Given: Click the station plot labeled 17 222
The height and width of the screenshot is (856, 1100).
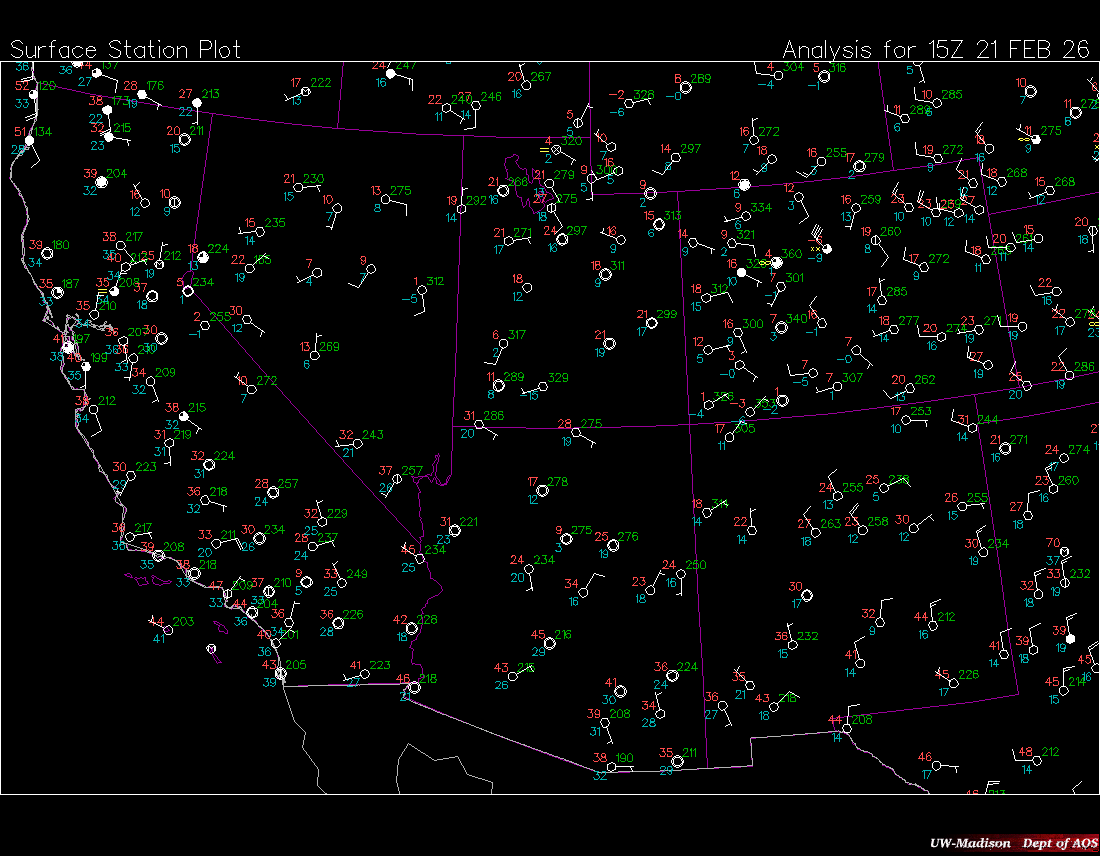Looking at the screenshot, I should click(306, 91).
